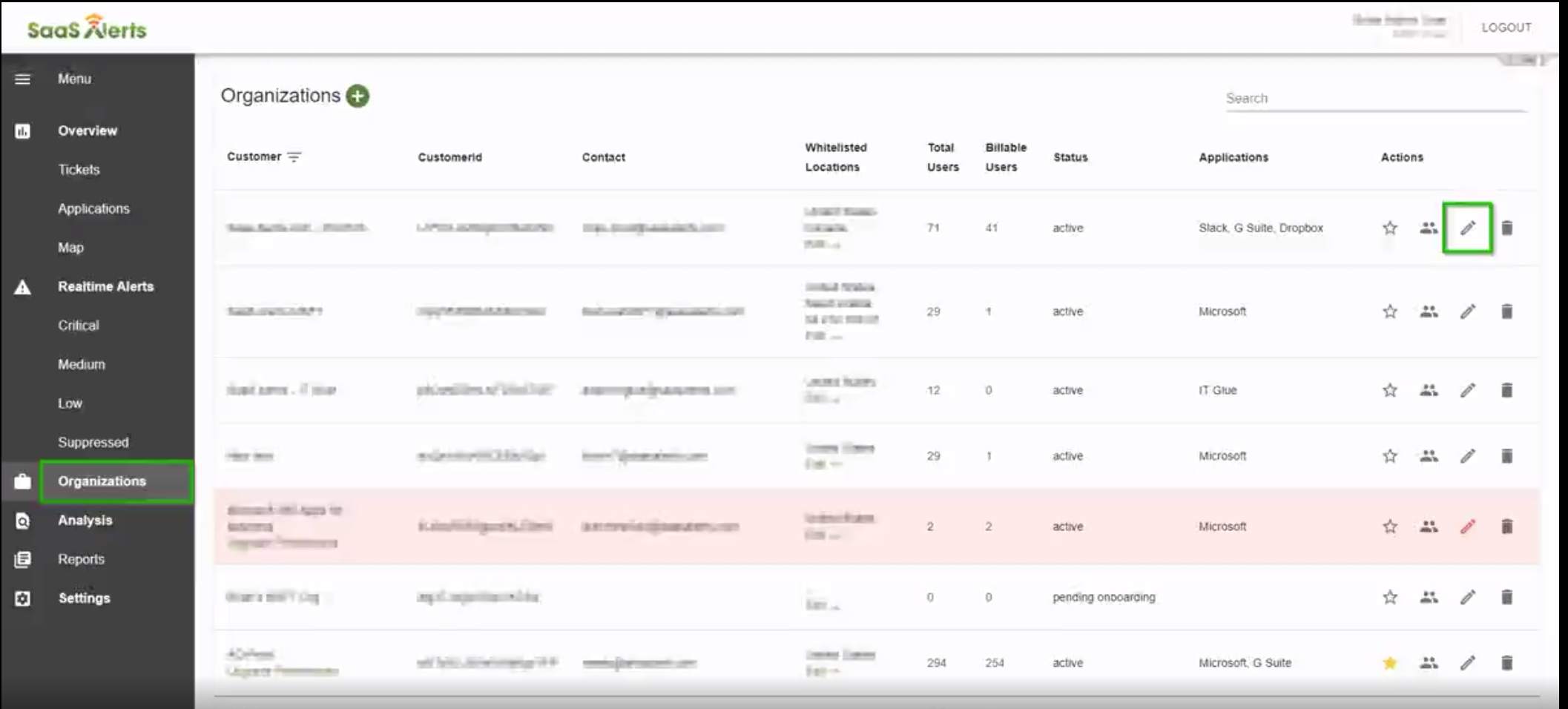Add a new organization with plus icon
The height and width of the screenshot is (709, 1568).
(358, 96)
